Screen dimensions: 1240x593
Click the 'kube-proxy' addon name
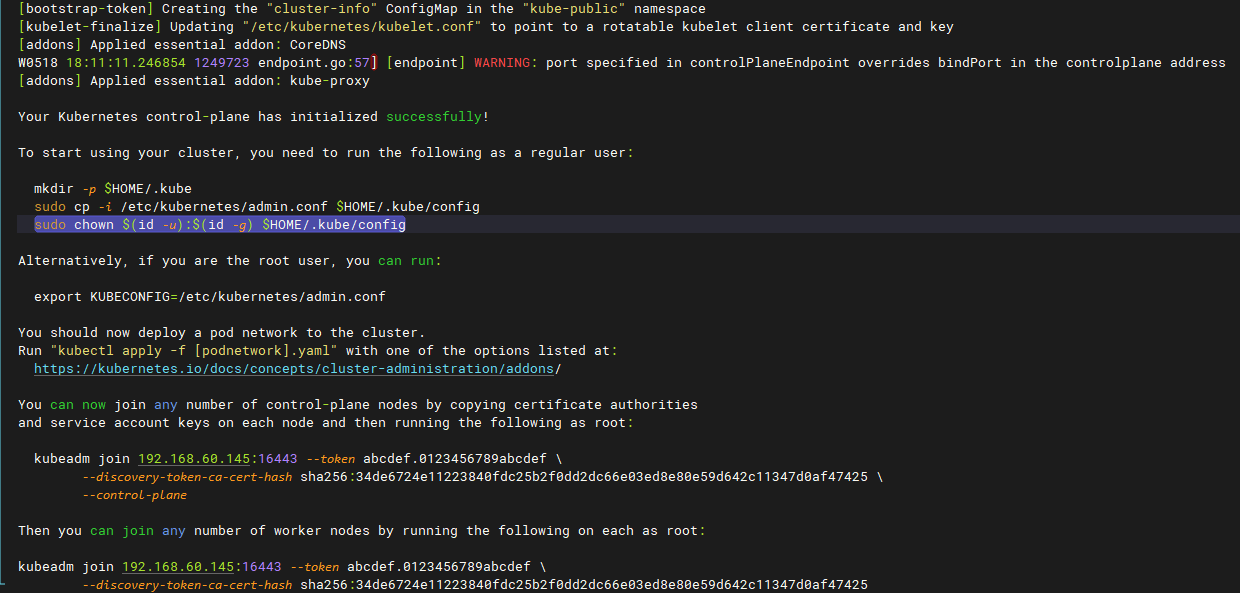(x=330, y=81)
